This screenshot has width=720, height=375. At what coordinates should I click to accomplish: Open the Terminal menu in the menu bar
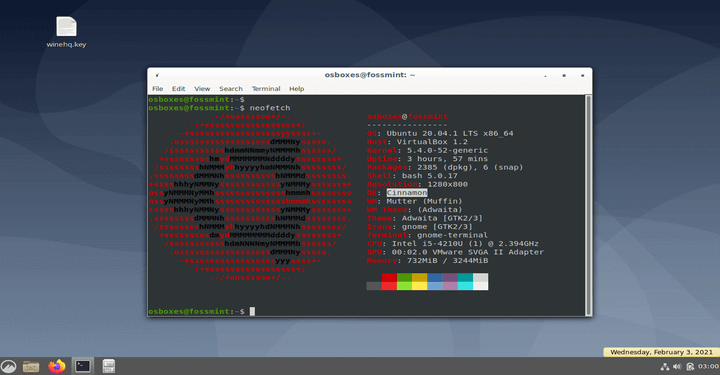[266, 89]
